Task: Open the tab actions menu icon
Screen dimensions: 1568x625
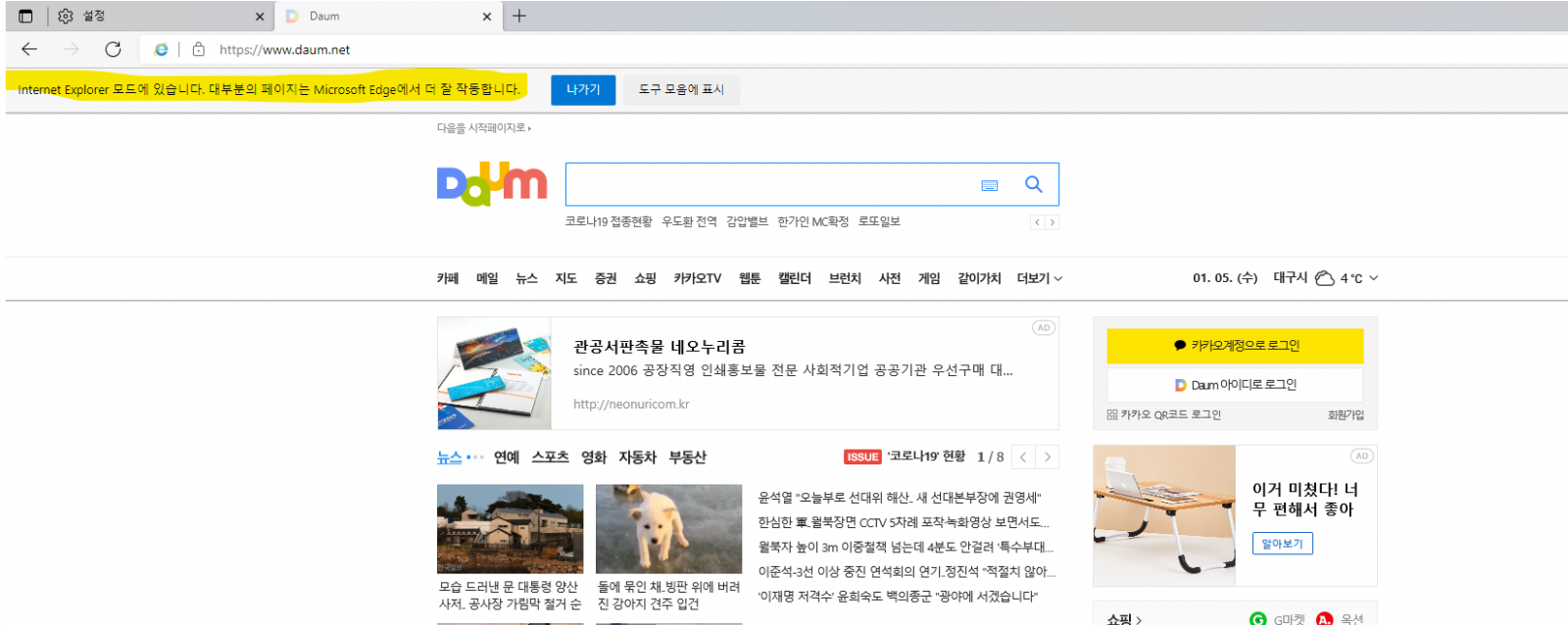Action: tap(25, 16)
